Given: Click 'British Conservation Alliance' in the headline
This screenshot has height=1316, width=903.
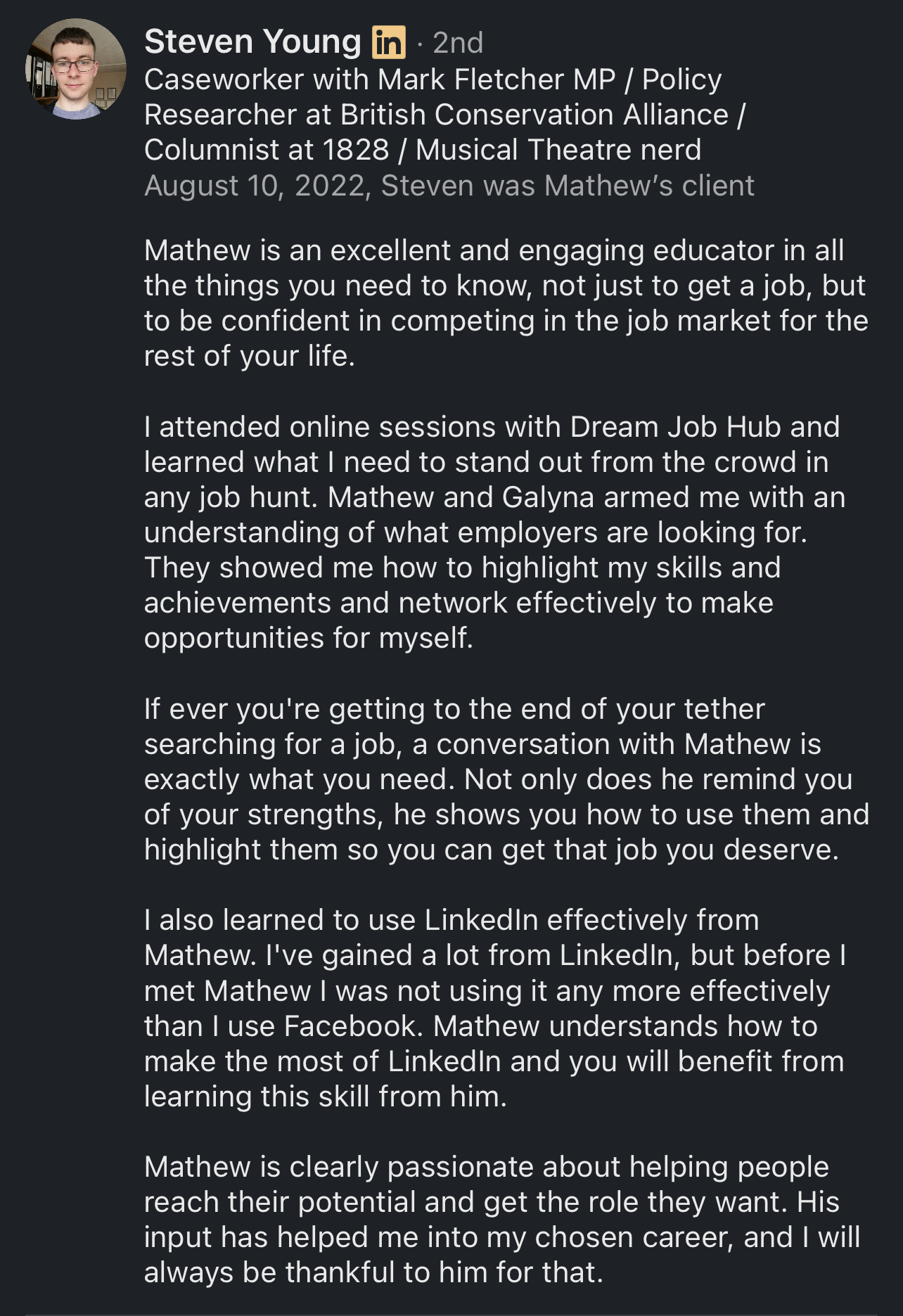Looking at the screenshot, I should 534,115.
